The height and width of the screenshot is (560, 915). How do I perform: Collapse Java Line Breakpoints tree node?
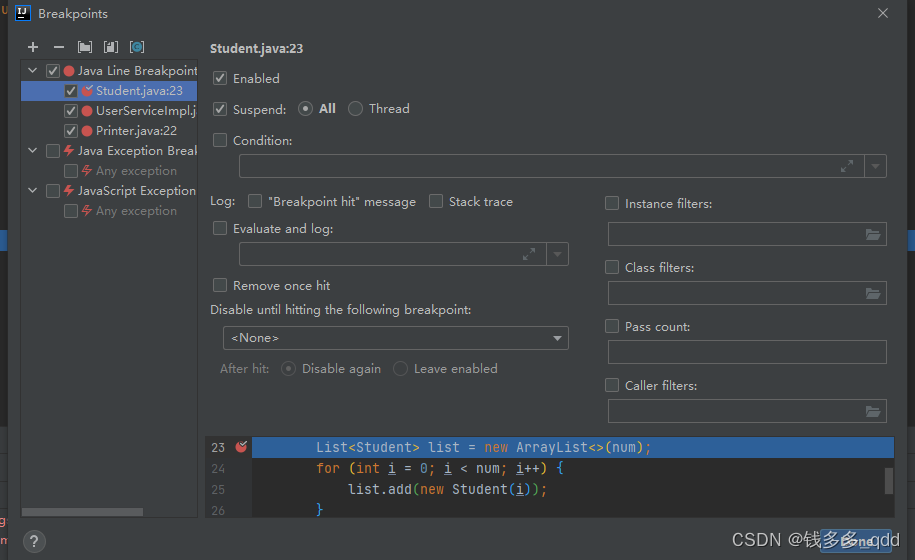33,71
